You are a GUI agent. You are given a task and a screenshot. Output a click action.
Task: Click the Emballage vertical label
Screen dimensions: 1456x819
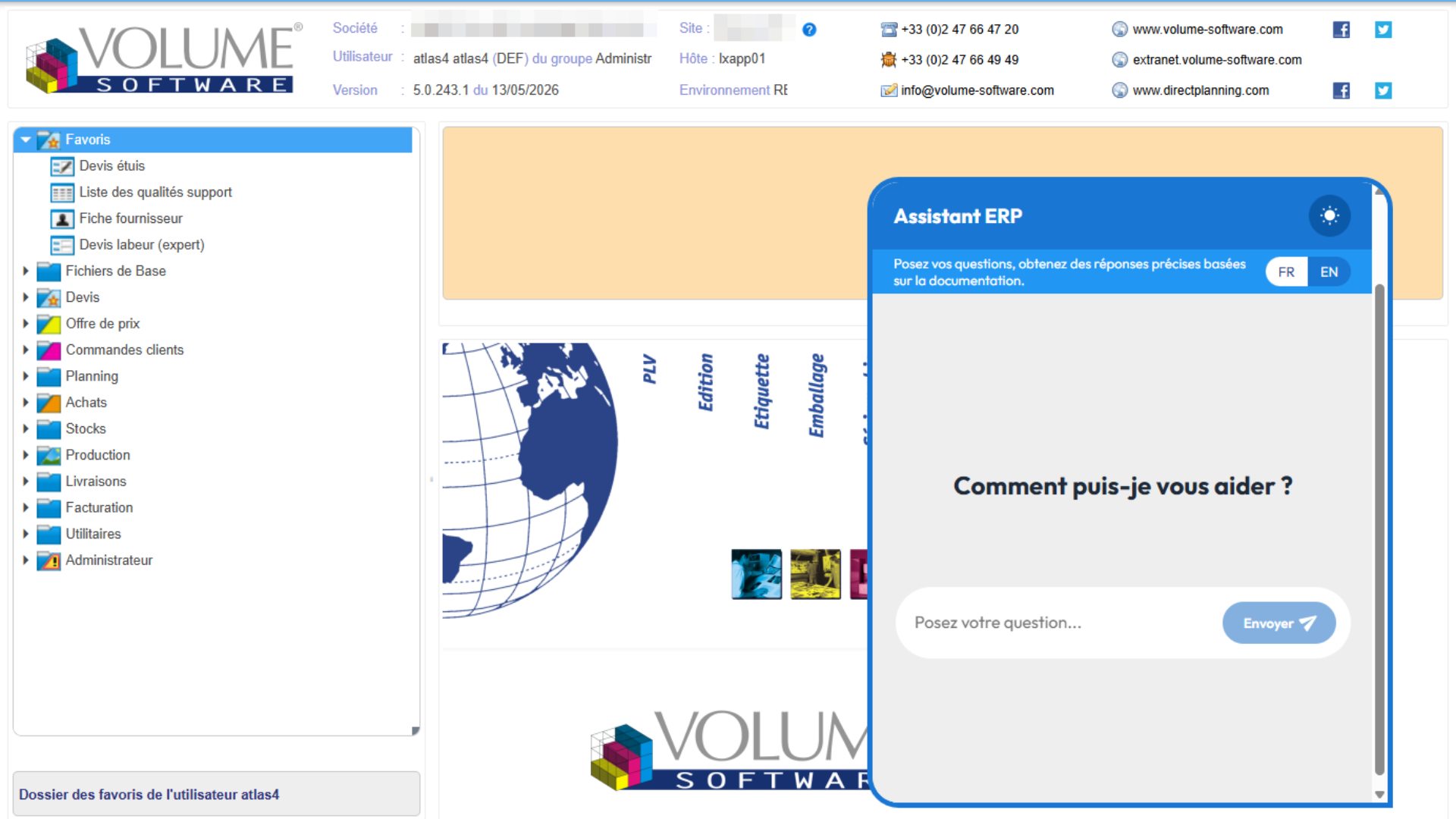pos(816,395)
